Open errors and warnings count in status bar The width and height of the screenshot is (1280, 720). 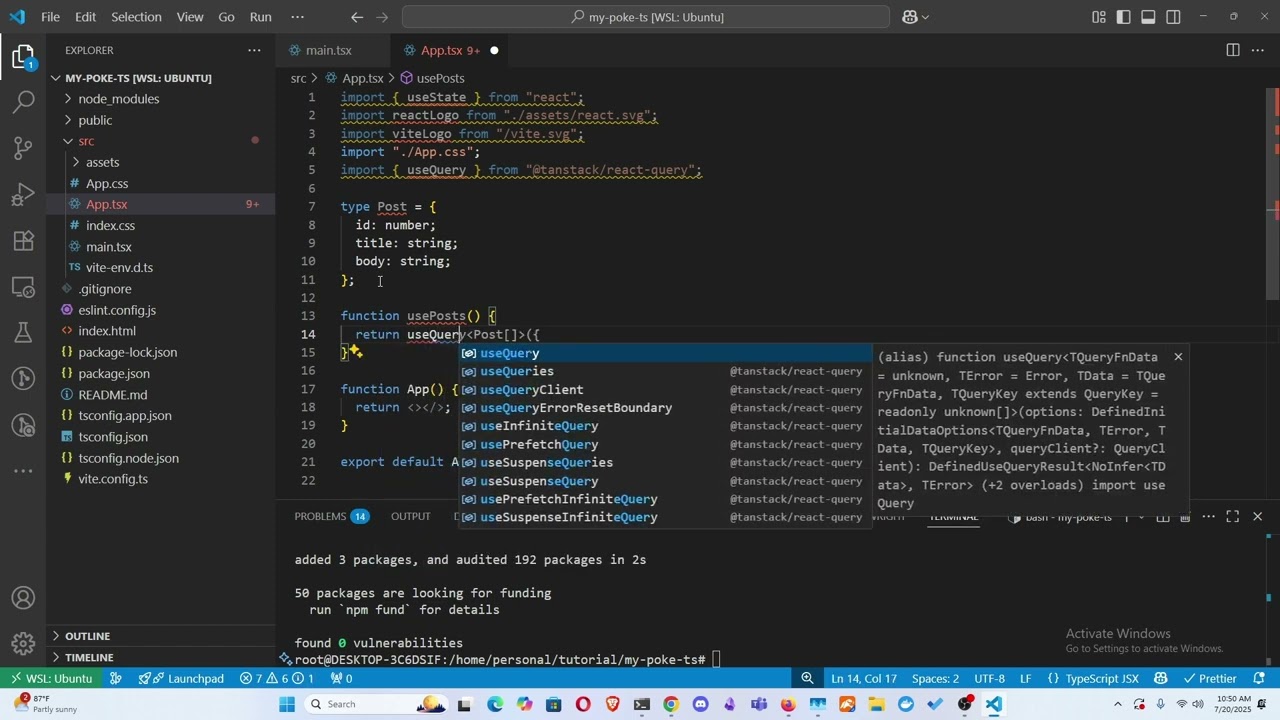click(277, 678)
